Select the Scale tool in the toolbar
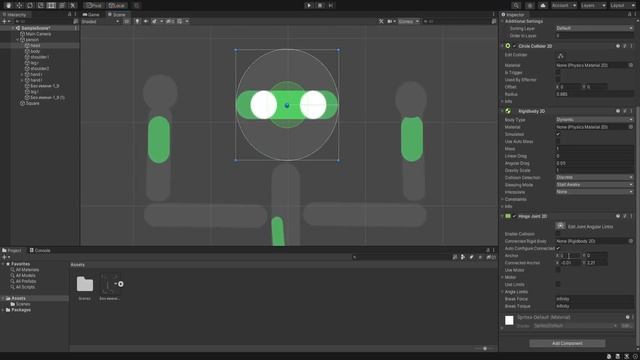Screen dimensions: 640x360 40,5
